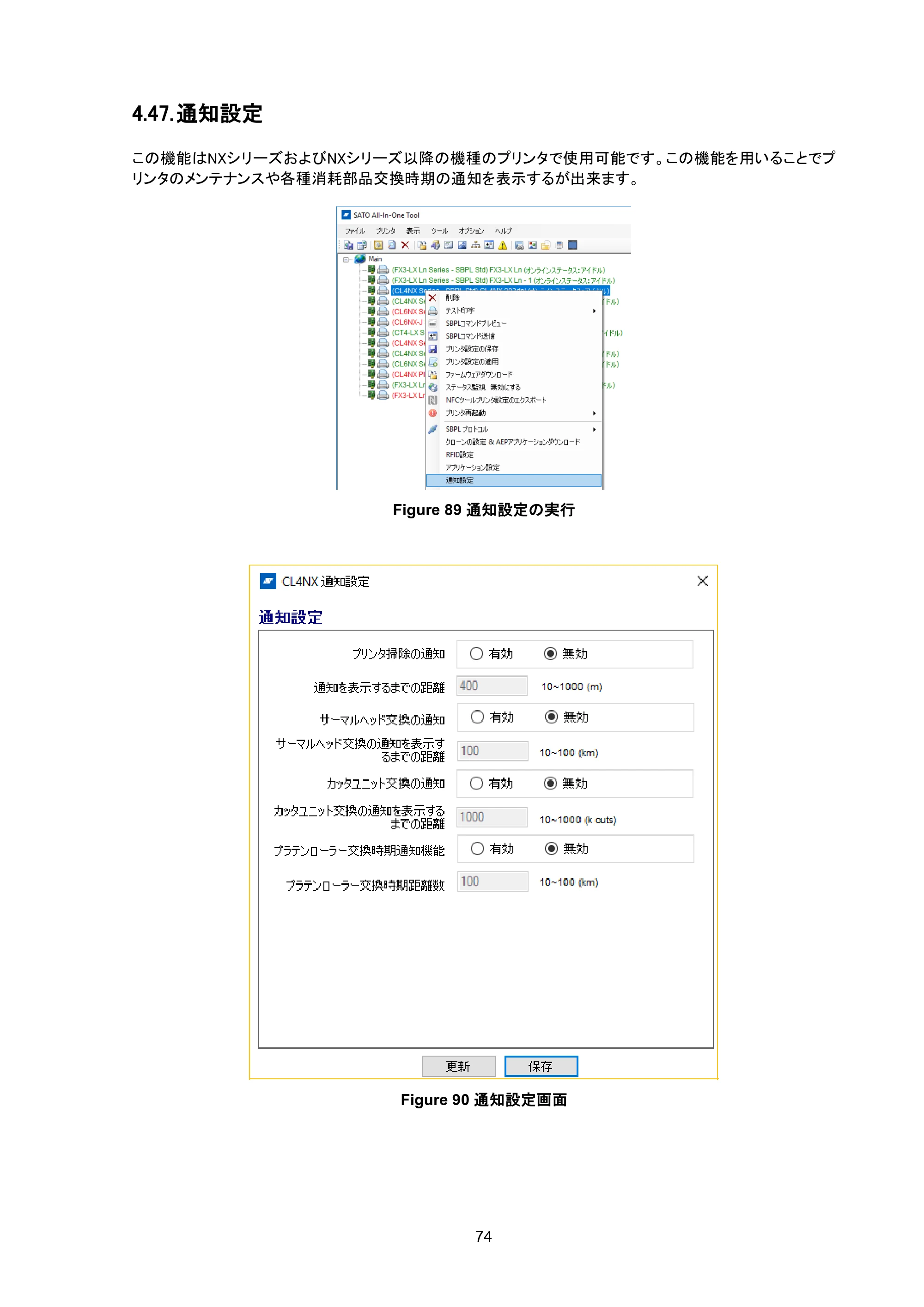This screenshot has width=924, height=1307.
Task: Click the プラテンローラー交換時期距離数 field
Action: [493, 882]
